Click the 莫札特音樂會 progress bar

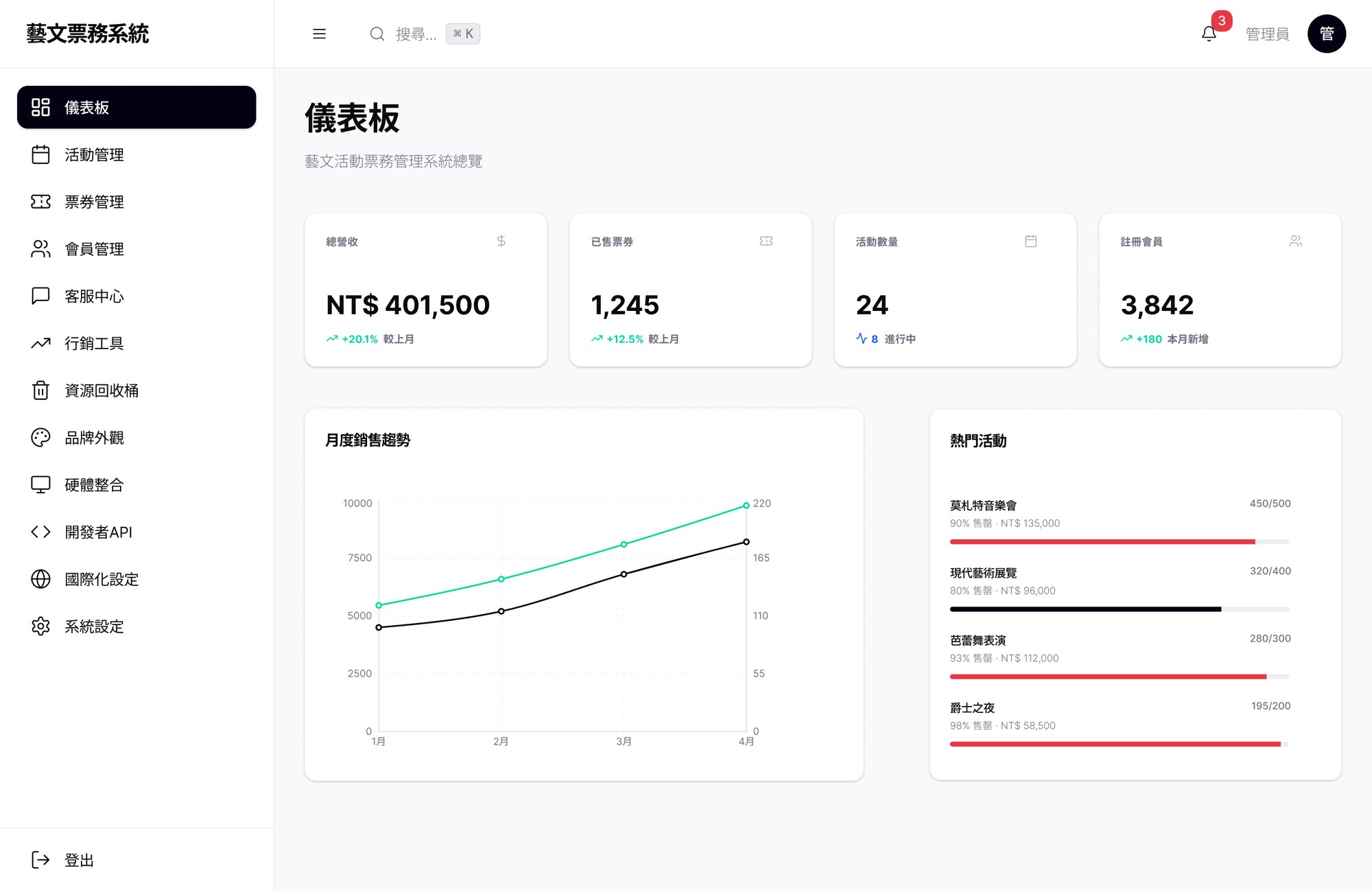coord(1120,542)
